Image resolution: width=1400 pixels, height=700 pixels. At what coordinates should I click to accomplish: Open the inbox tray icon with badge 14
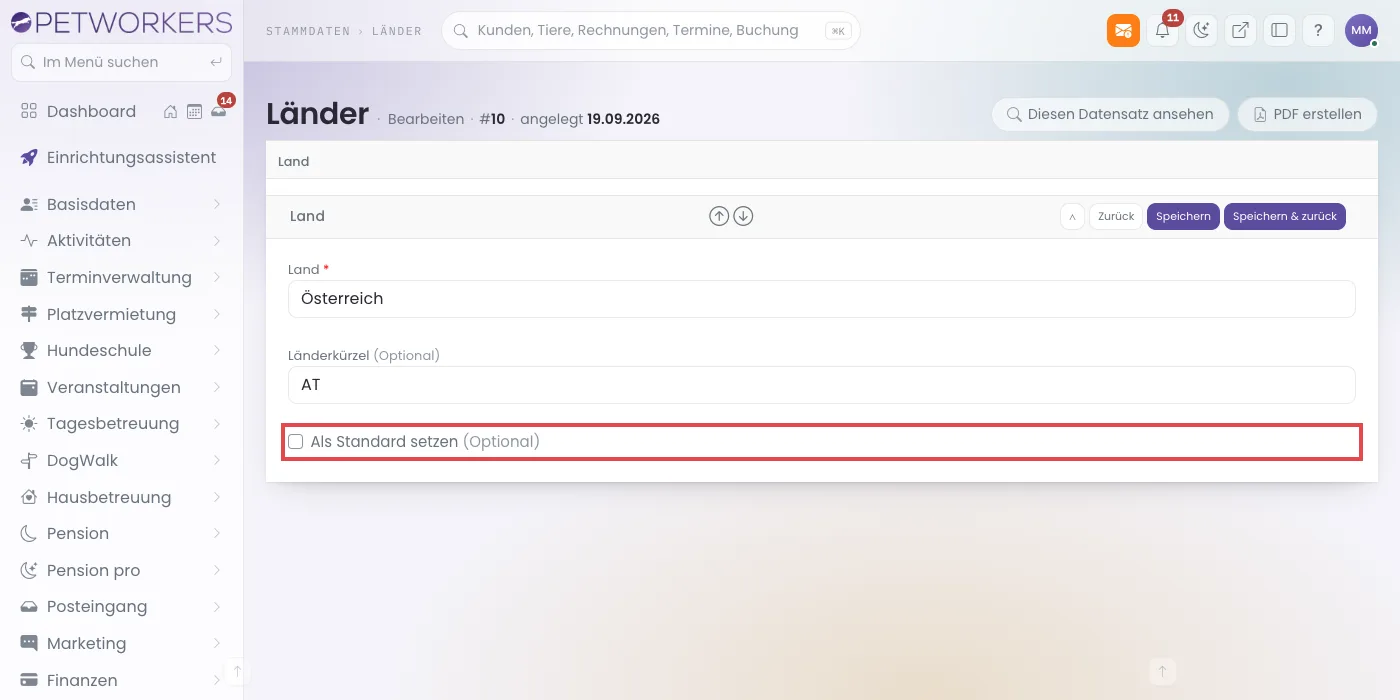tap(219, 111)
